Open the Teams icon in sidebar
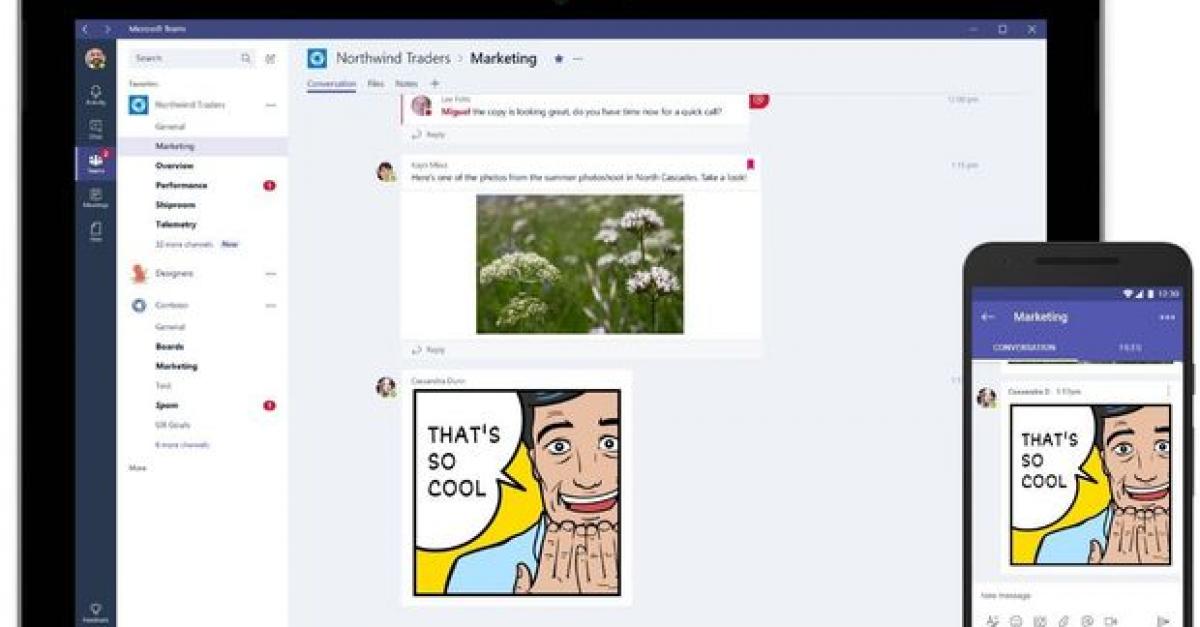The width and height of the screenshot is (1200, 627). 96,161
